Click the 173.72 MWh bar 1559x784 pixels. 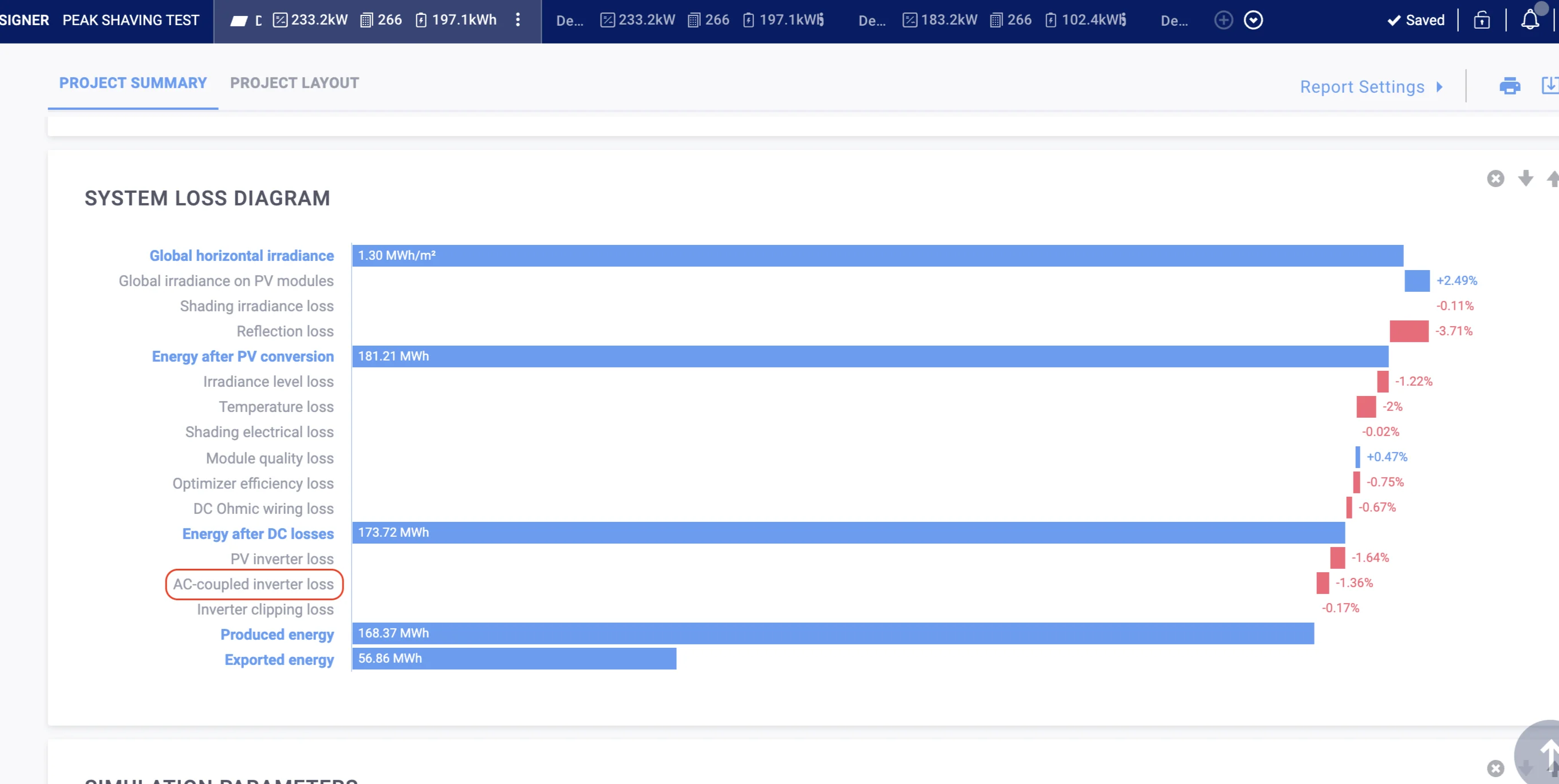[848, 532]
